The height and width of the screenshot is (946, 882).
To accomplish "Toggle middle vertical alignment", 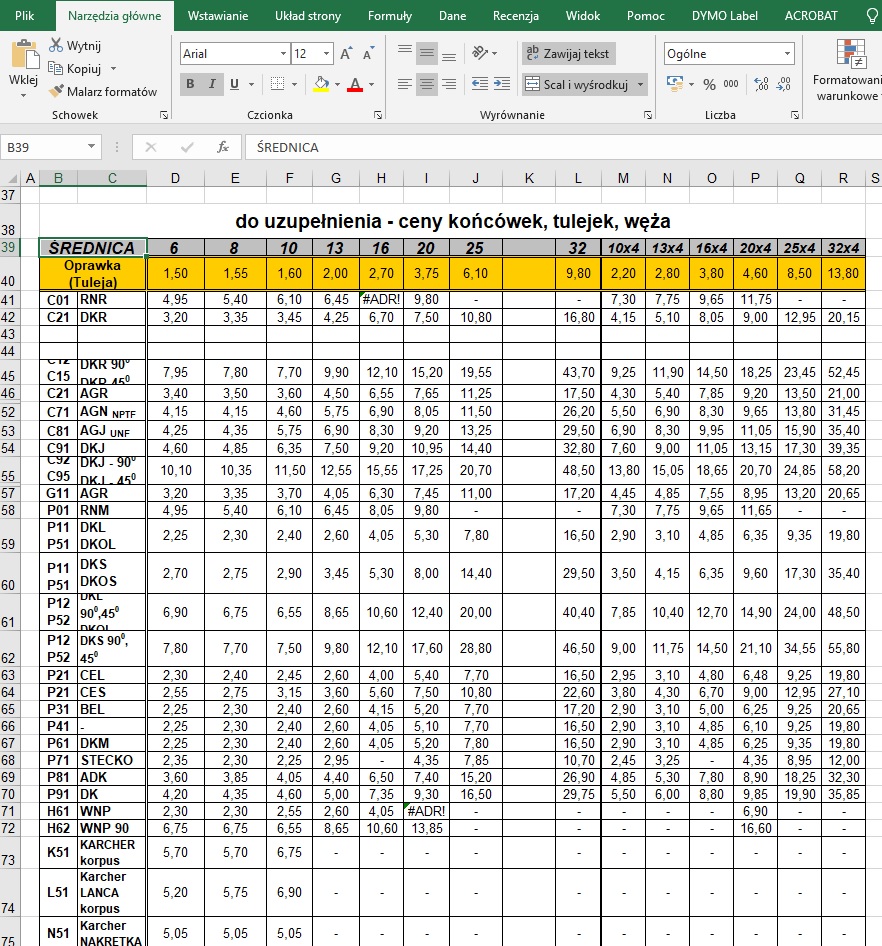I will 427,54.
